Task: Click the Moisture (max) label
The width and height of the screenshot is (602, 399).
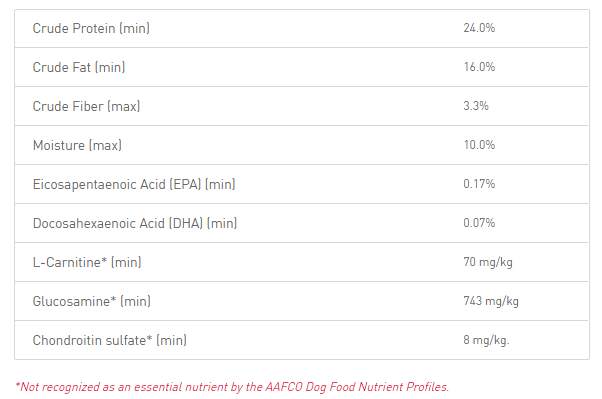Action: [77, 146]
